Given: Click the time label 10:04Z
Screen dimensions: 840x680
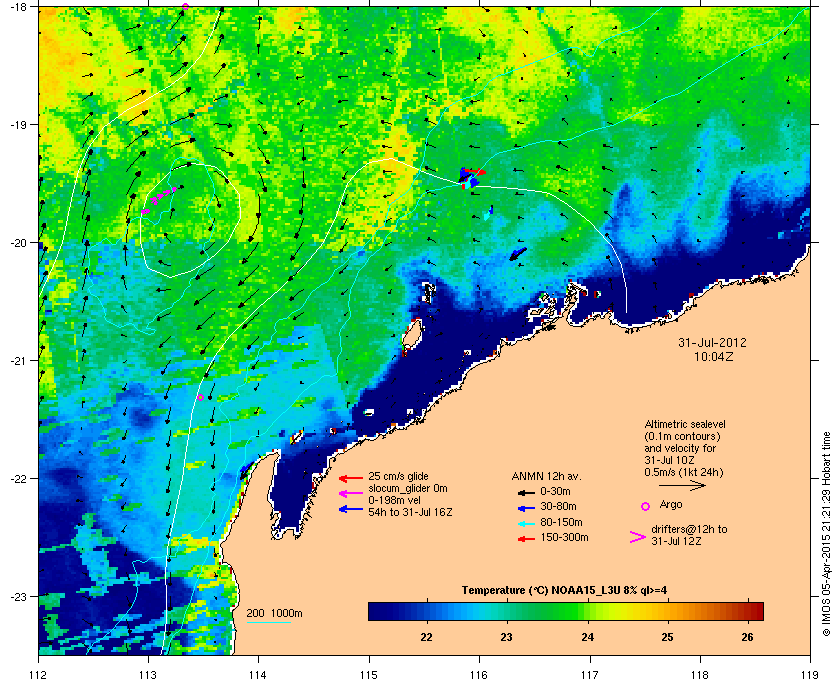Looking at the screenshot, I should coord(713,356).
